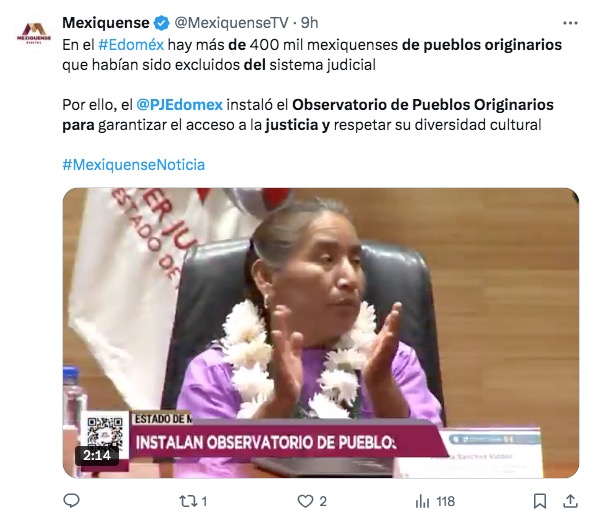Open the three-dot more options menu

coord(570,23)
